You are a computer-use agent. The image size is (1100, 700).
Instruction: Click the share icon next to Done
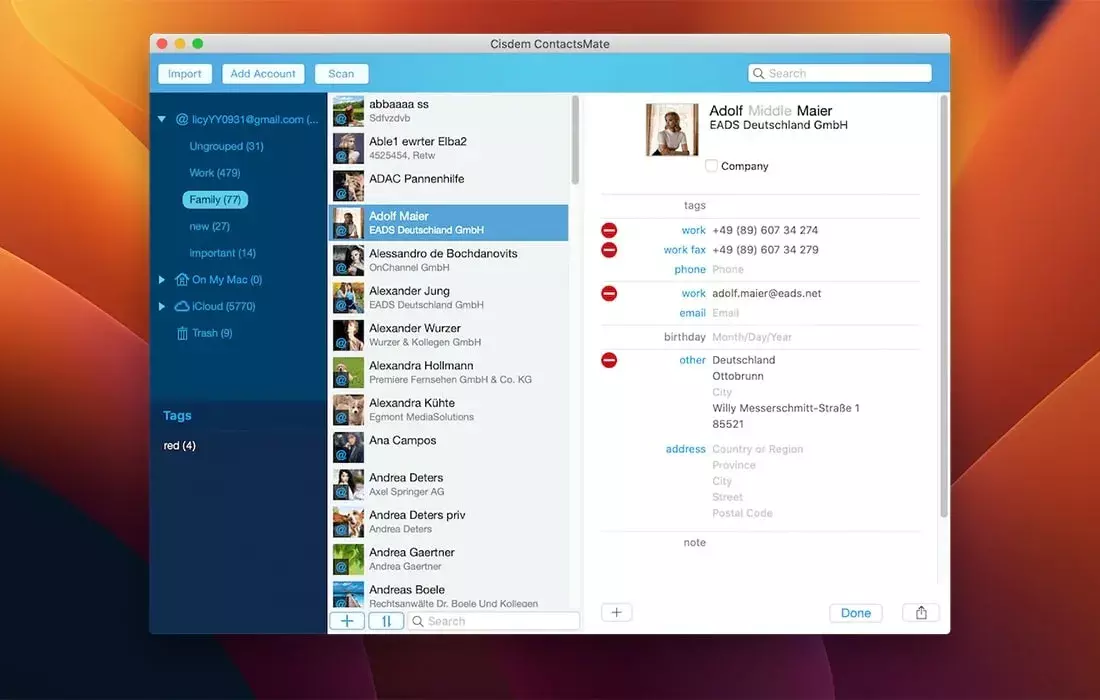click(x=920, y=613)
